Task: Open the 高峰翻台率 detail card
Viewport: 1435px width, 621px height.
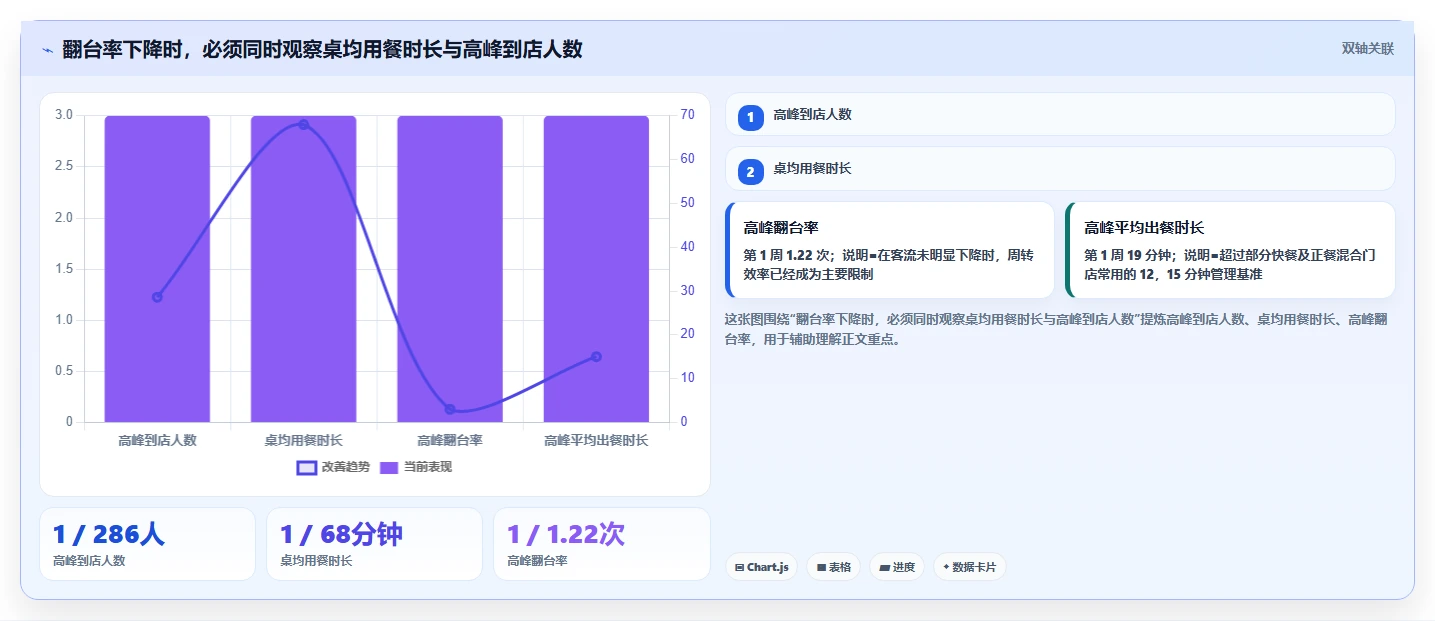Action: [890, 250]
